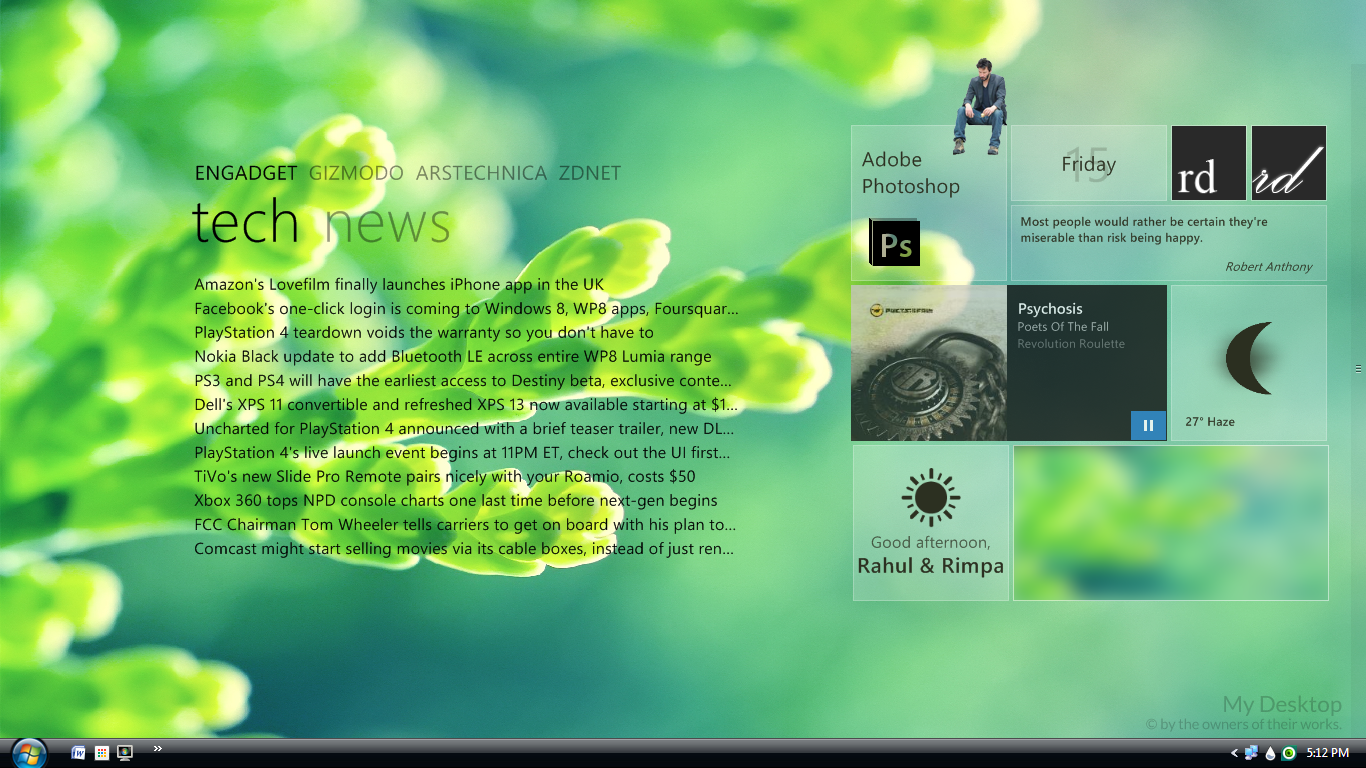Switch to the GIZMODO news tab
This screenshot has width=1366, height=768.
pyautogui.click(x=356, y=173)
